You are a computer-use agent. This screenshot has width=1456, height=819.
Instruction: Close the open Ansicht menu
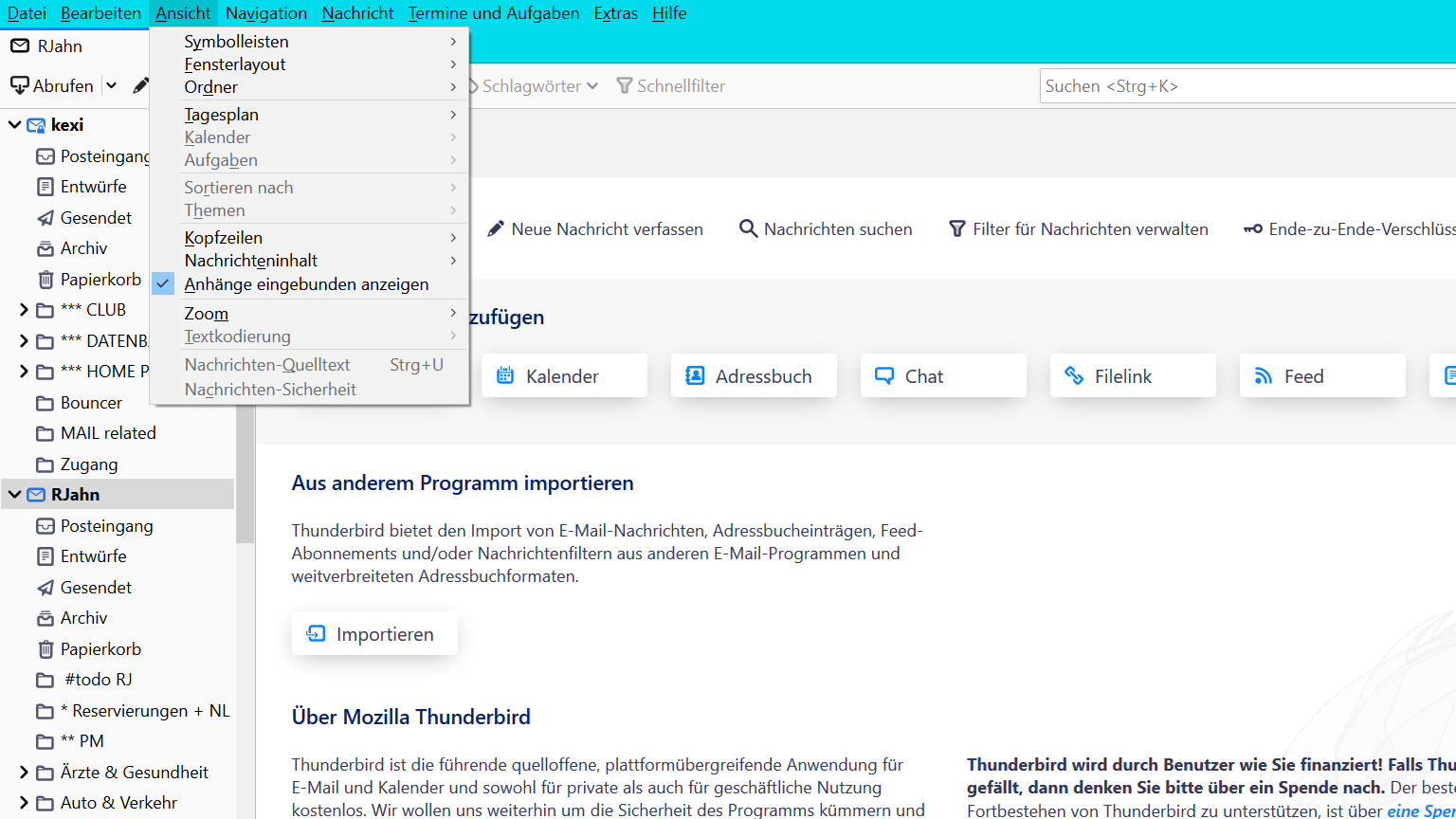pos(183,13)
